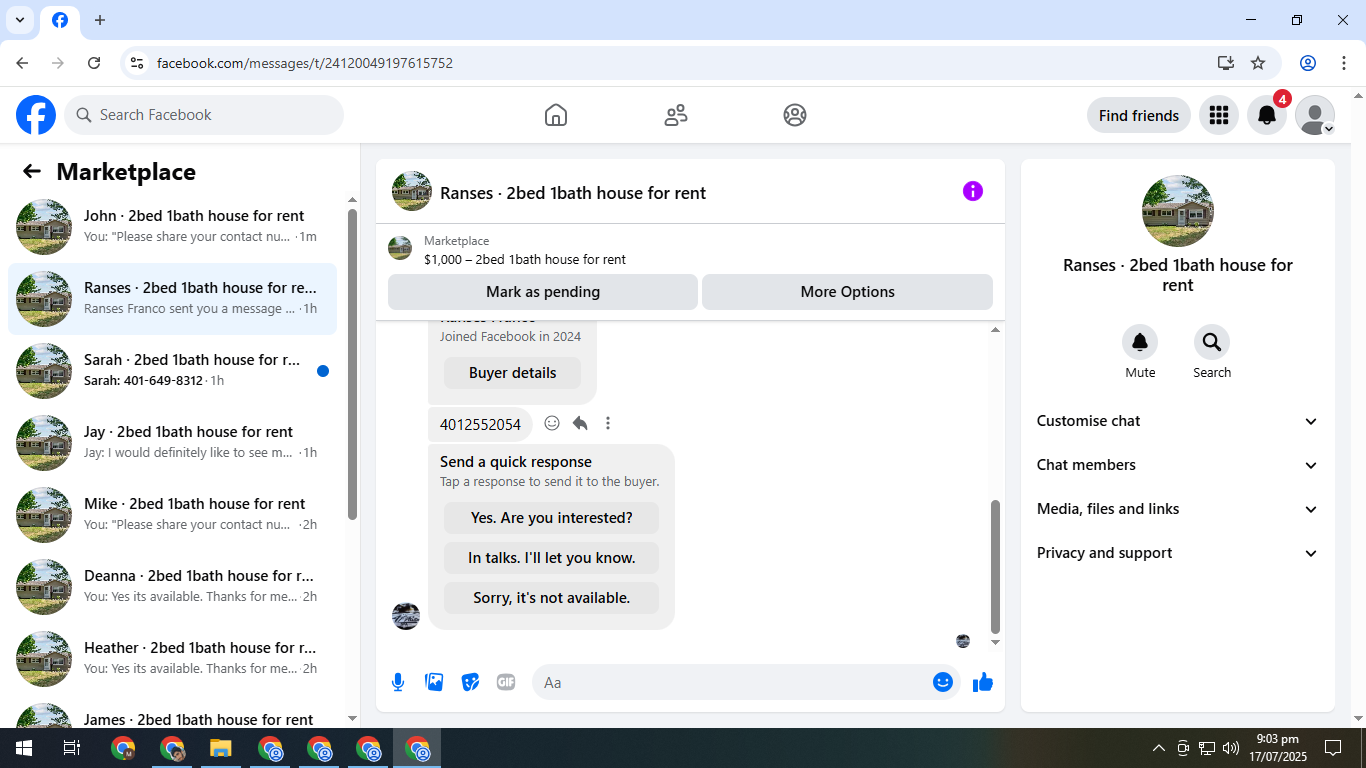View site information icon in address bar
This screenshot has width=1366, height=768.
138,63
